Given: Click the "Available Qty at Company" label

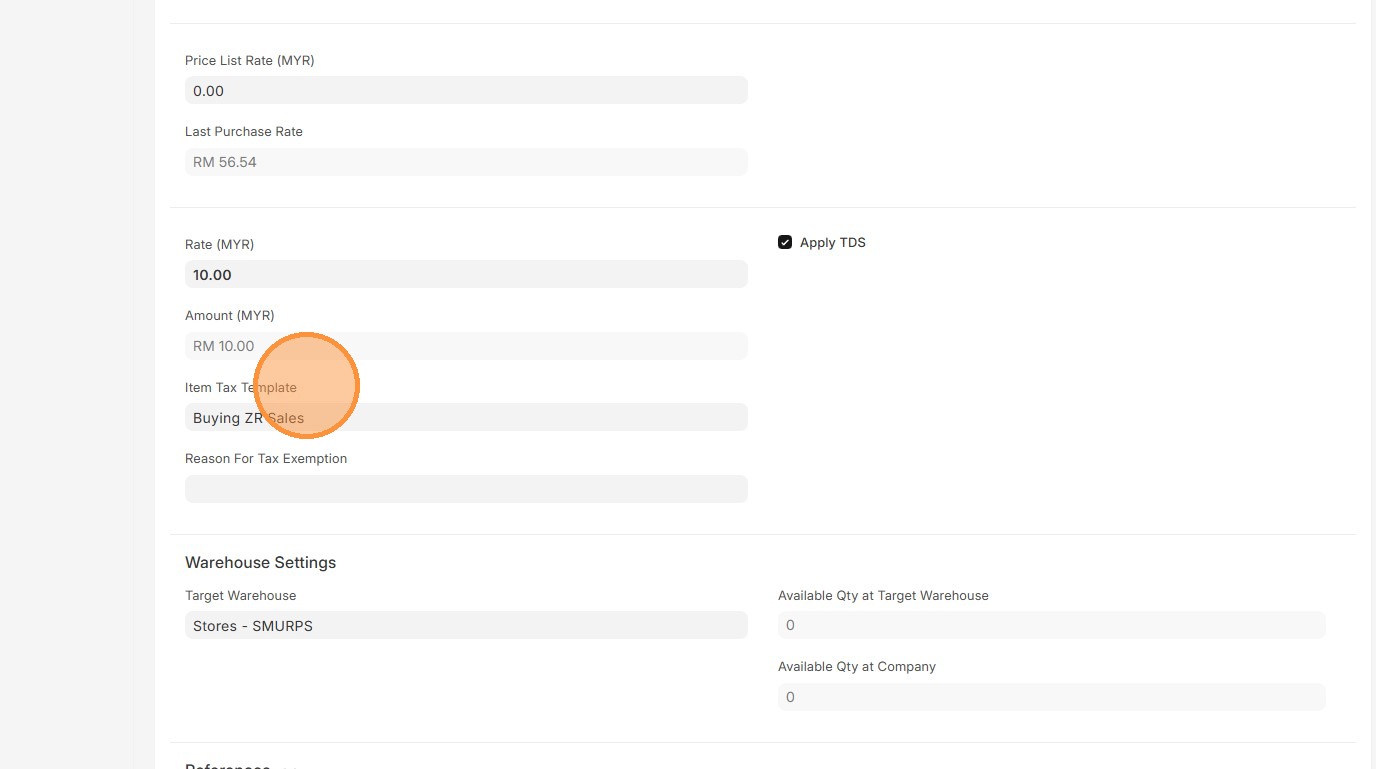Looking at the screenshot, I should click(857, 667).
